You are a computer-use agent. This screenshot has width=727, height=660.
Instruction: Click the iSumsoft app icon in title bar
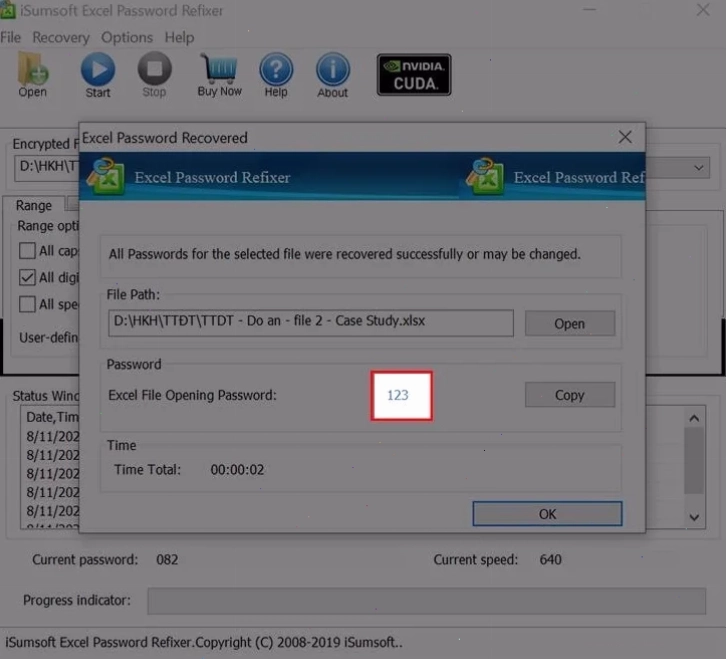8,10
